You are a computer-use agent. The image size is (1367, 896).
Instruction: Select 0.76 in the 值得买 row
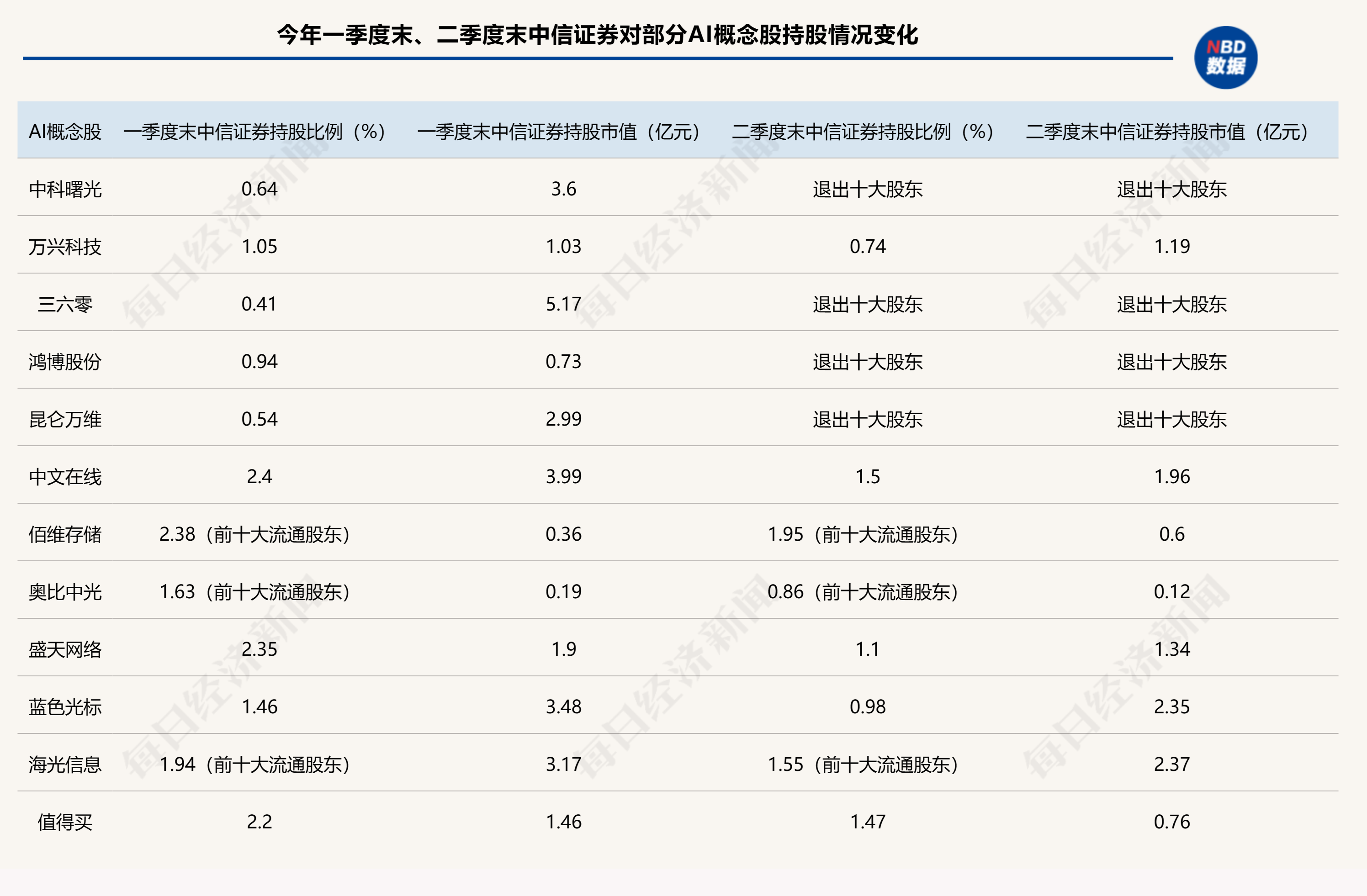point(1172,822)
